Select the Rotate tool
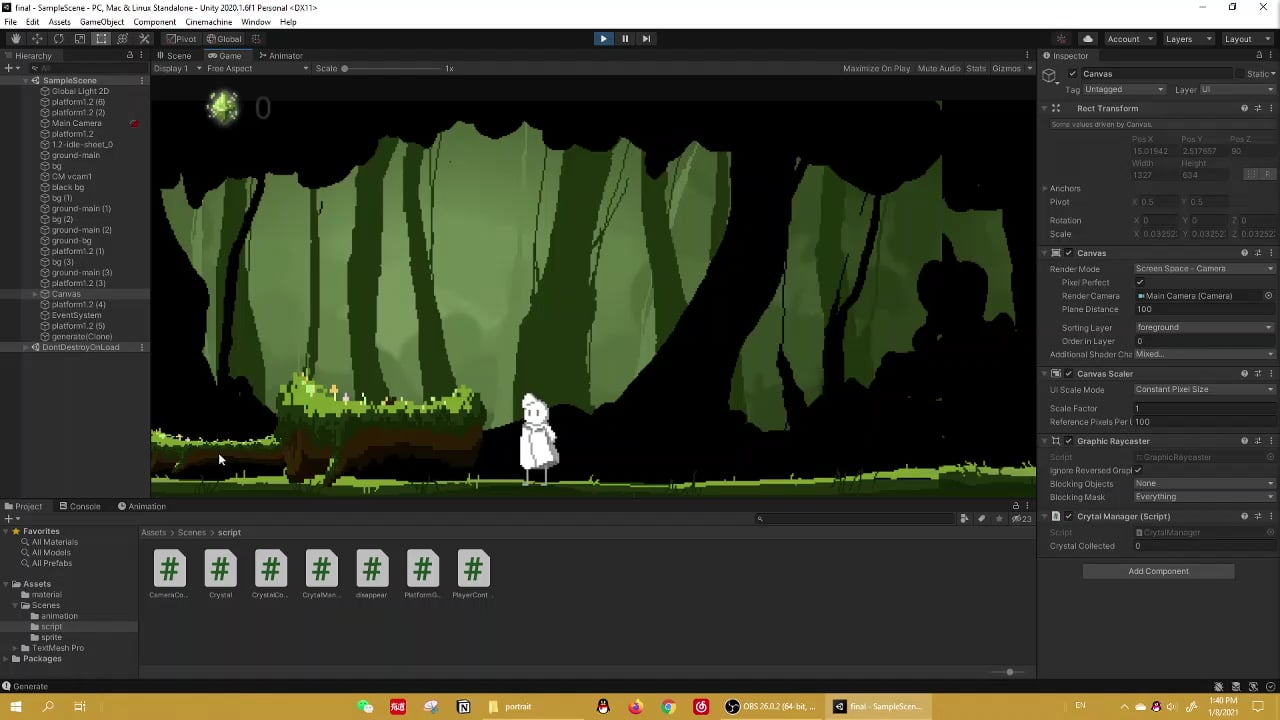This screenshot has height=720, width=1280. [58, 39]
